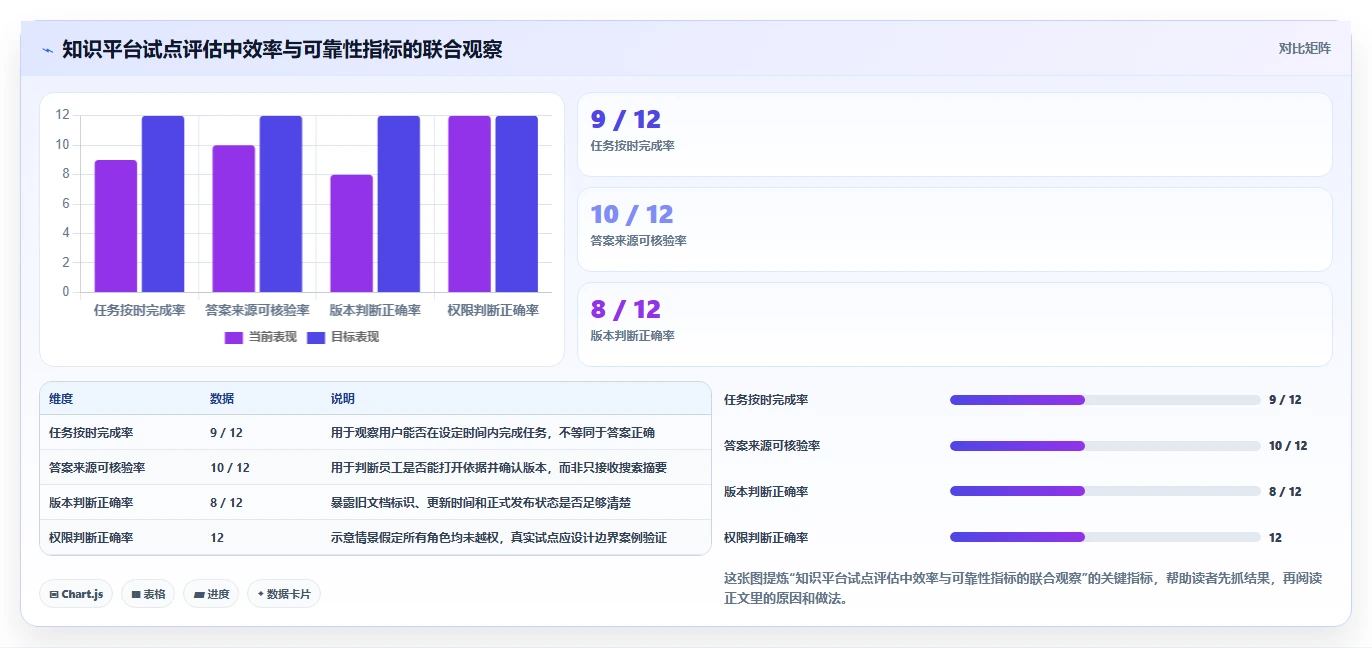Click the 9 / 12 任务按时完成率 data card
This screenshot has width=1372, height=648.
point(955,135)
